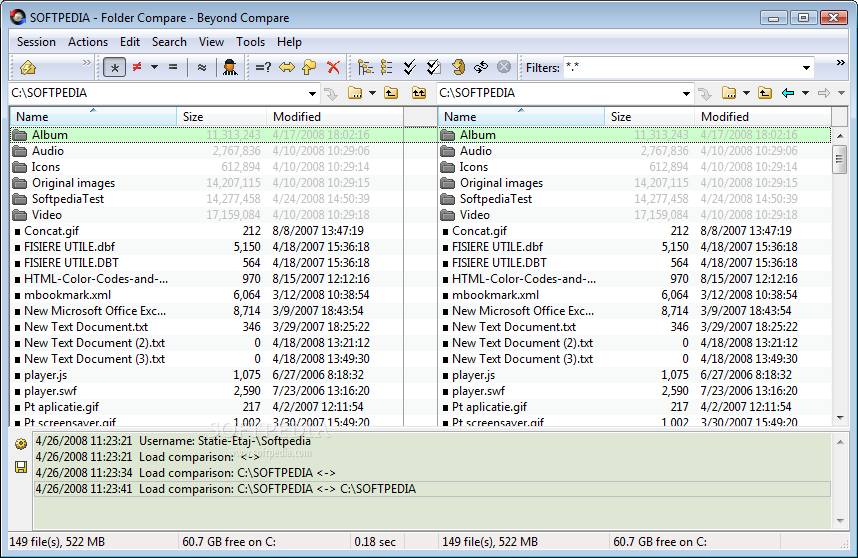Click the Up One Level both sides icon
Screen dimensions: 858x558
pyautogui.click(x=419, y=93)
